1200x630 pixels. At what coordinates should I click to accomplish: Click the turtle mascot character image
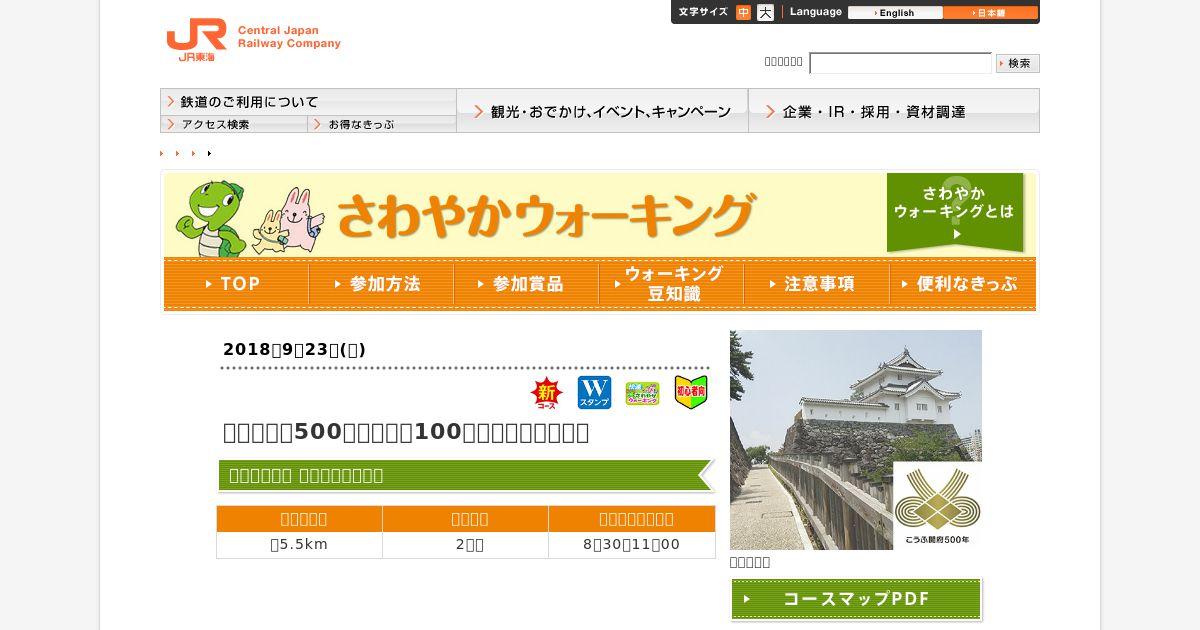[x=210, y=218]
